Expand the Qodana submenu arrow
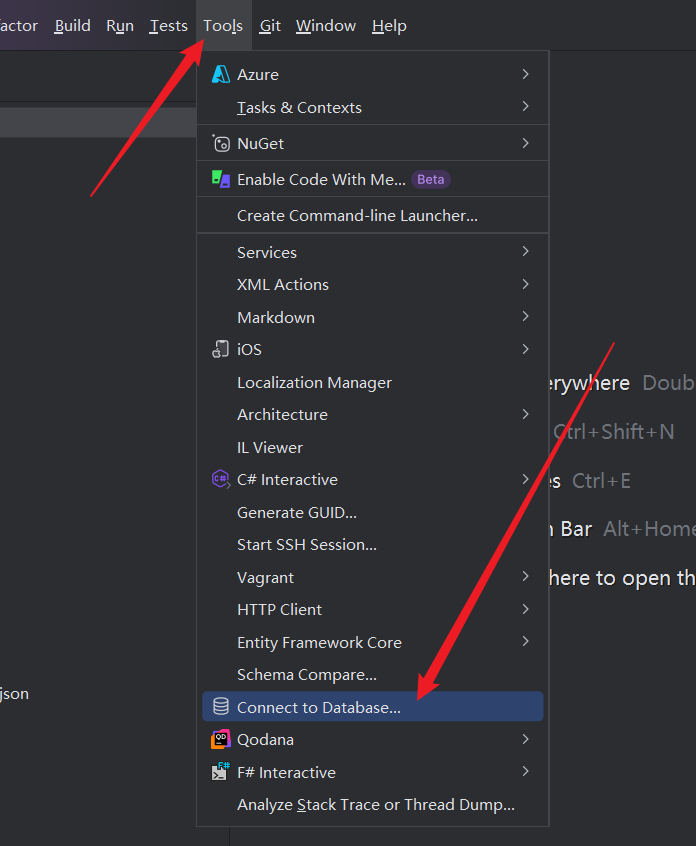 (x=526, y=739)
